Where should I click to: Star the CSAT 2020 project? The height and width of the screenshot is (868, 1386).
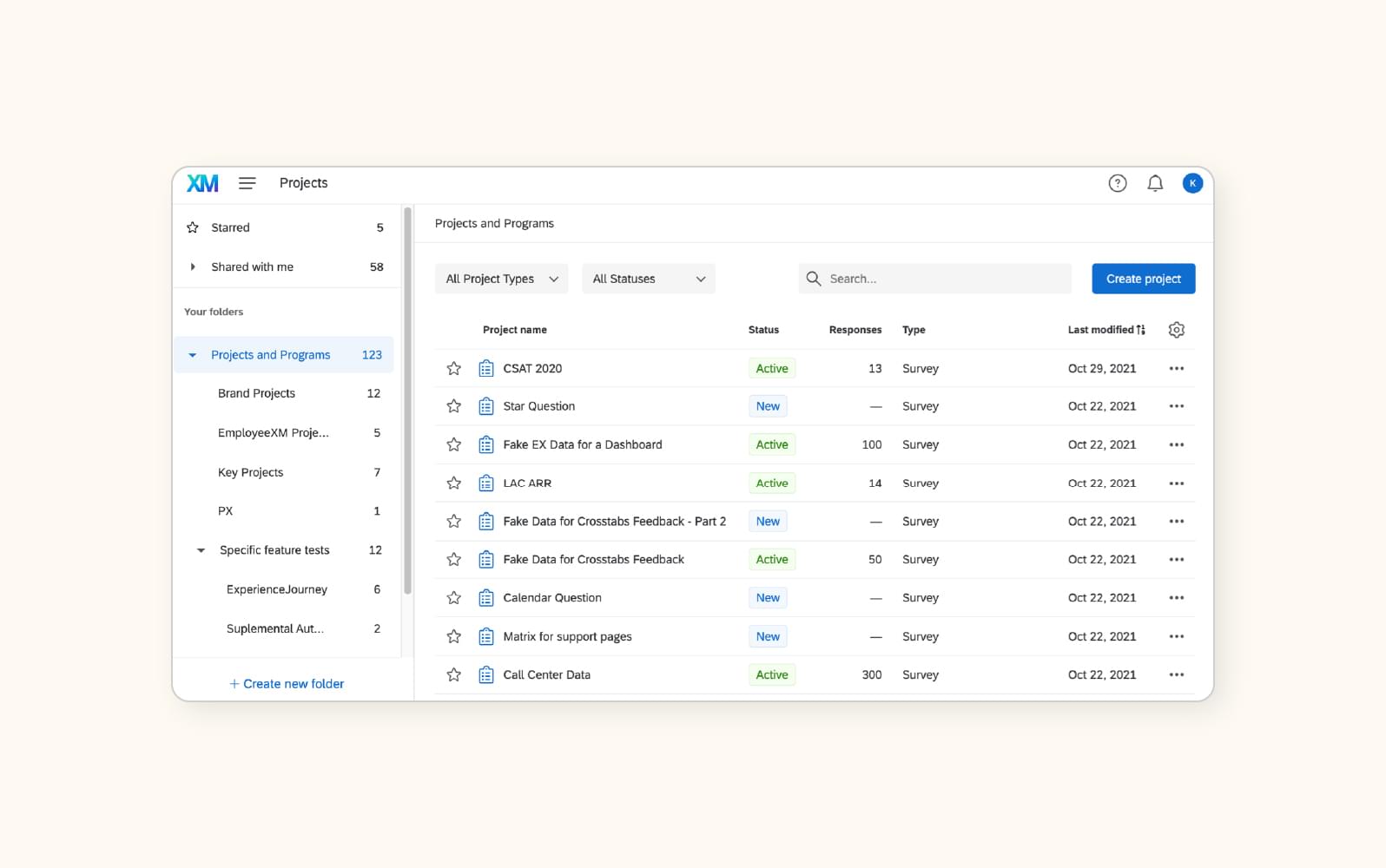point(453,369)
